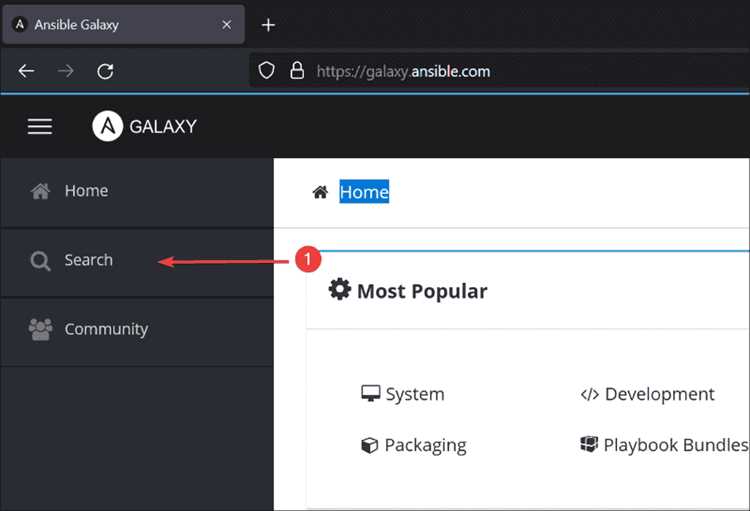Click the shield tracking protection icon
Screen dimensions: 750x511
[x=266, y=71]
